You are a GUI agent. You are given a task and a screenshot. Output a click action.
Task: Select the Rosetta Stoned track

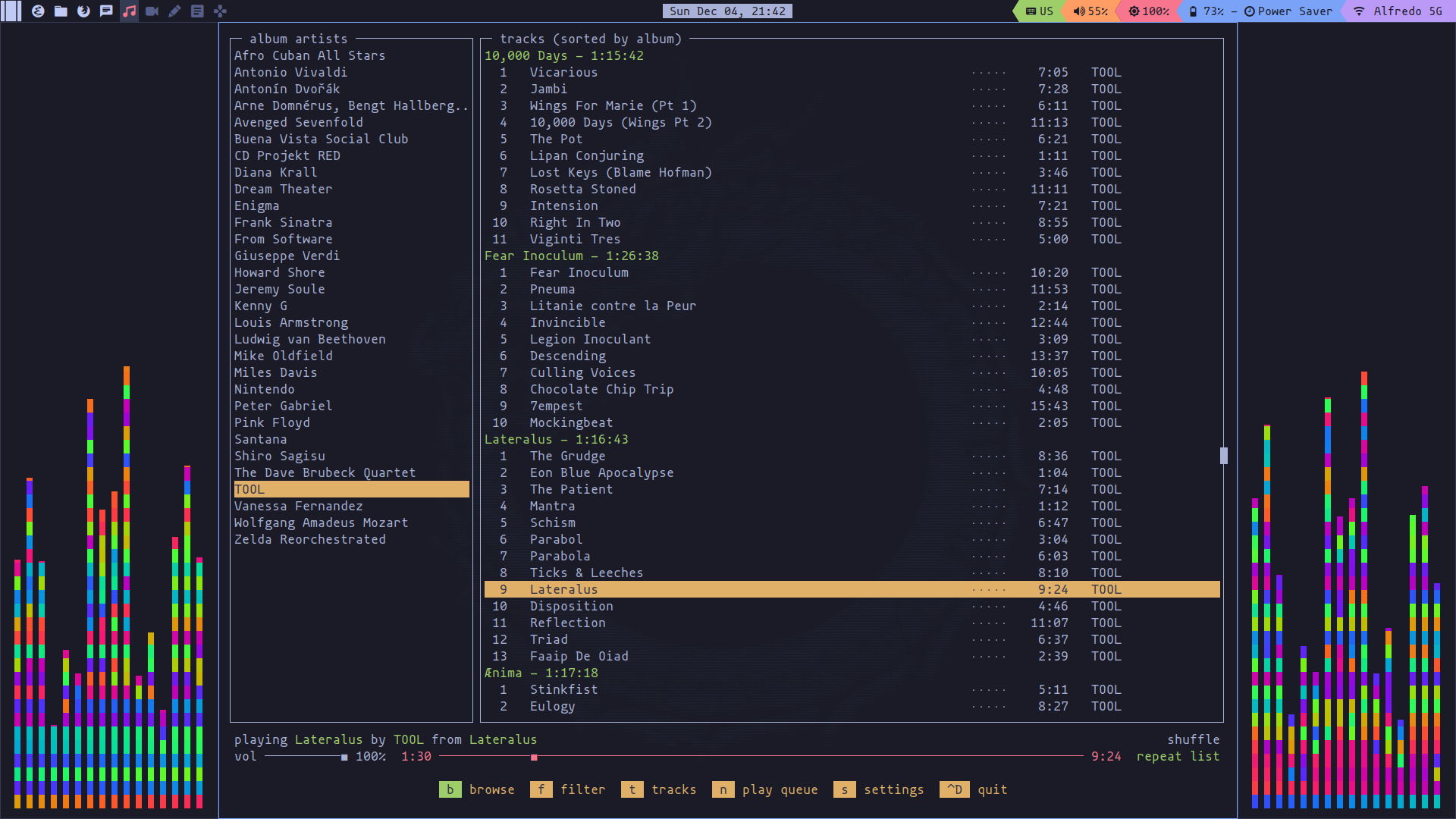(852, 189)
